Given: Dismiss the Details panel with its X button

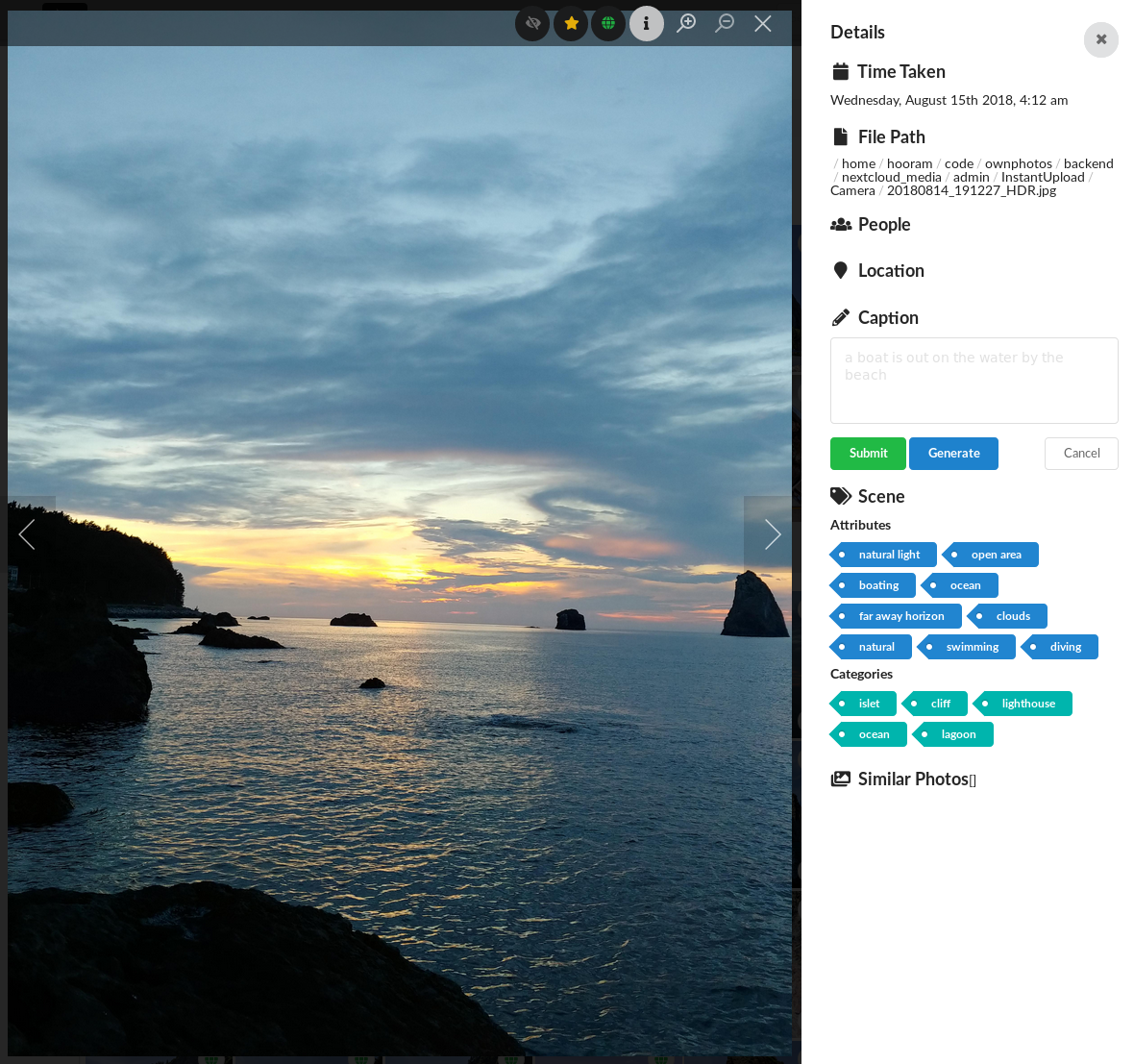Looking at the screenshot, I should pos(1100,39).
